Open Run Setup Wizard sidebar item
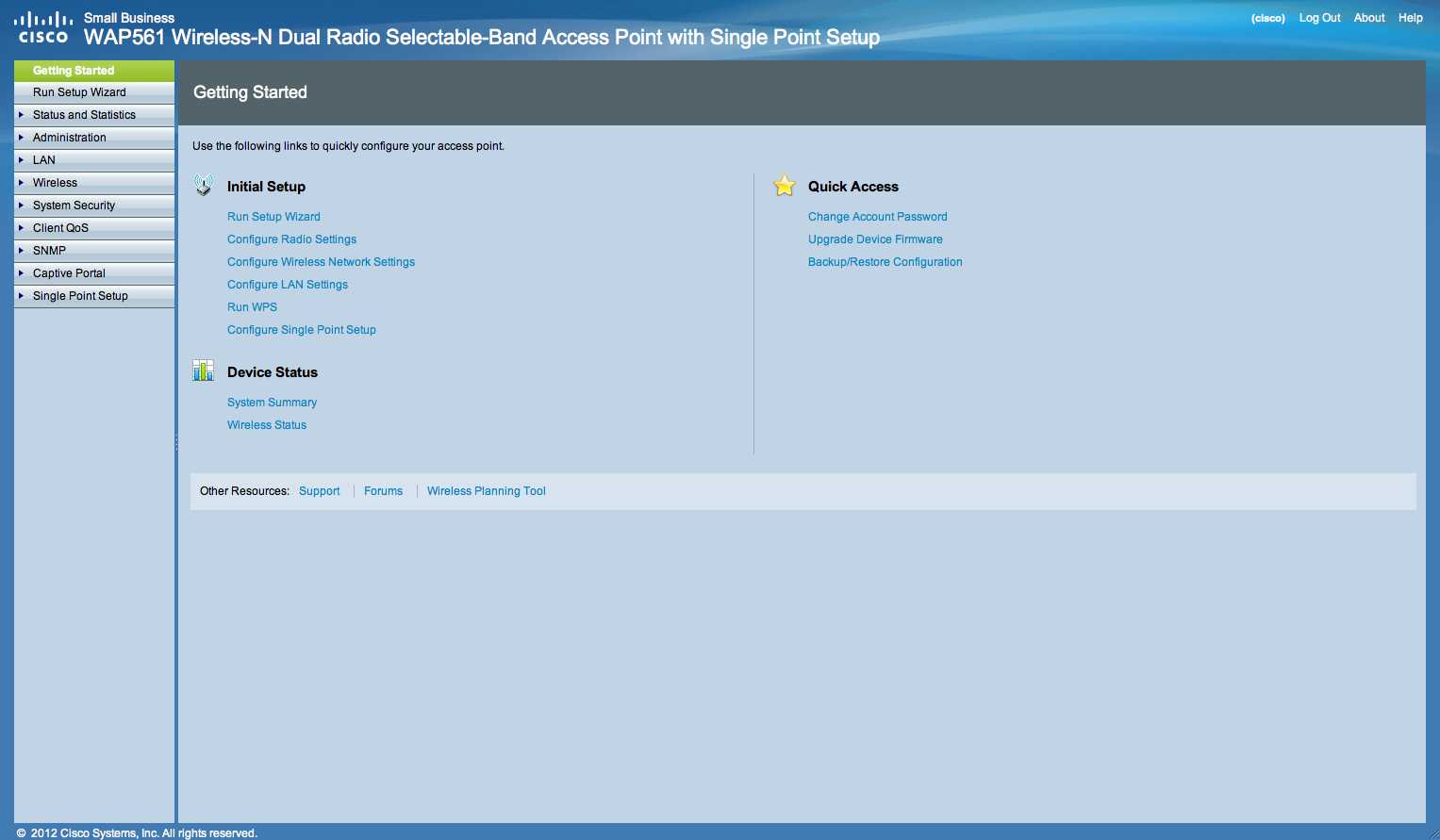The image size is (1440, 840). (94, 92)
